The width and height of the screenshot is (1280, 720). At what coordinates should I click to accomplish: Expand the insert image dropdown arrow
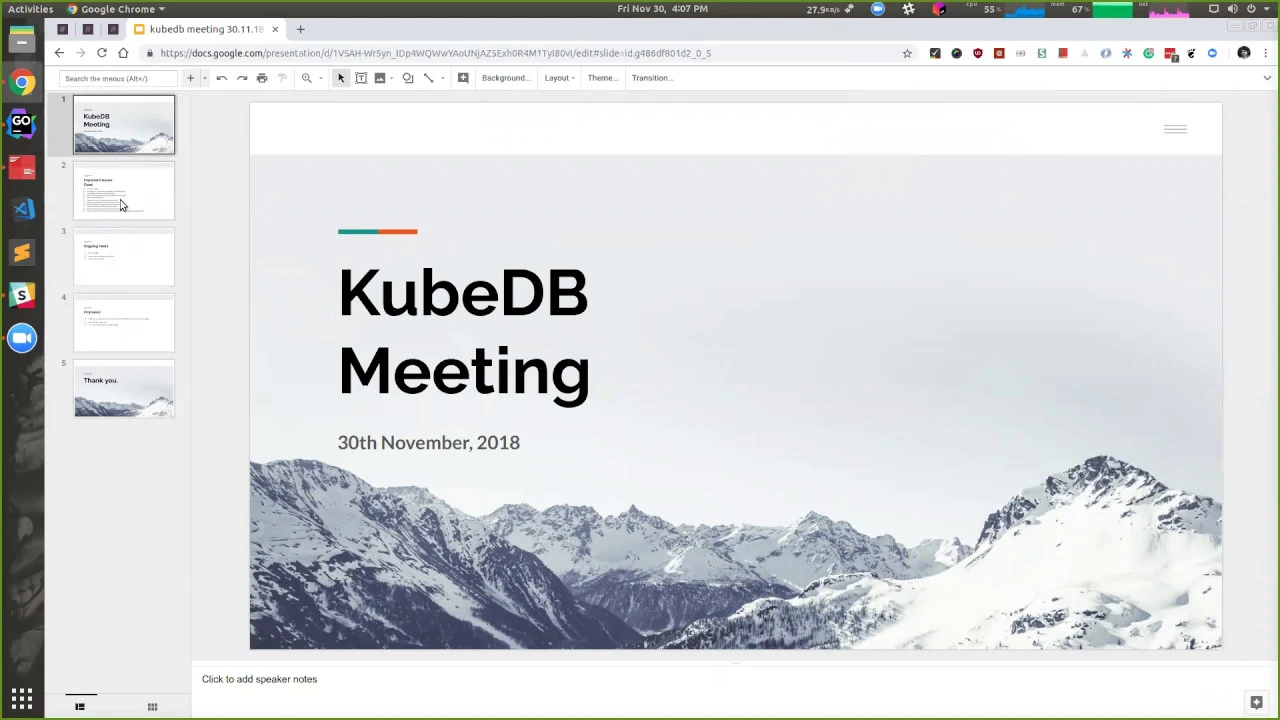[392, 78]
